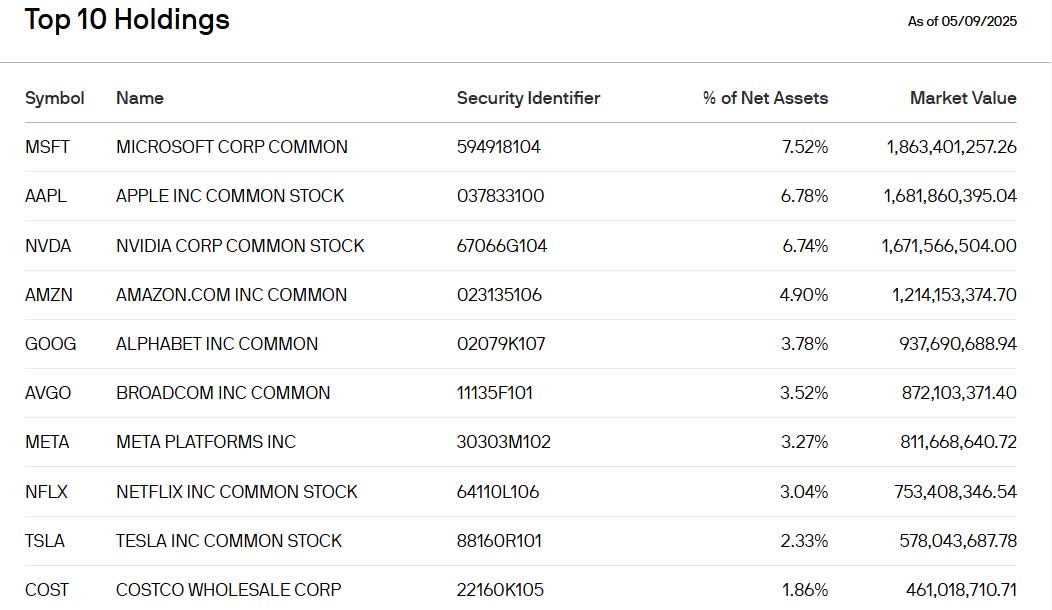Click the As of 05/09/2025 date
Screen dimensions: 1052x610
pos(962,21)
